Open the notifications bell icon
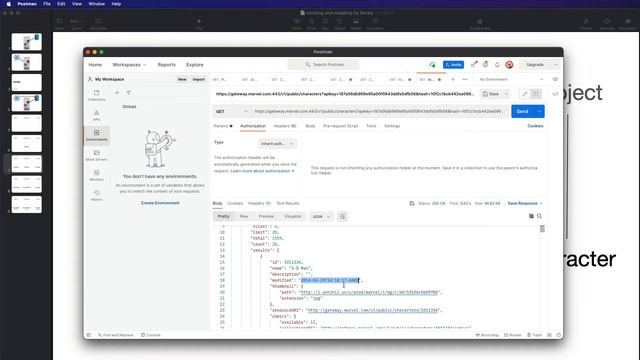 point(497,64)
